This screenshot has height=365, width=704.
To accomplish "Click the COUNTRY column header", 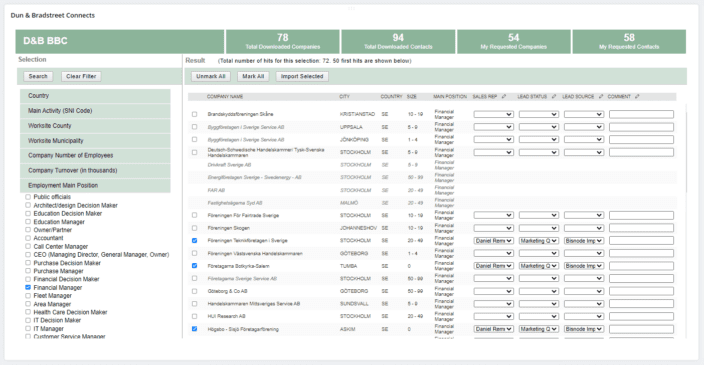I will coord(392,97).
